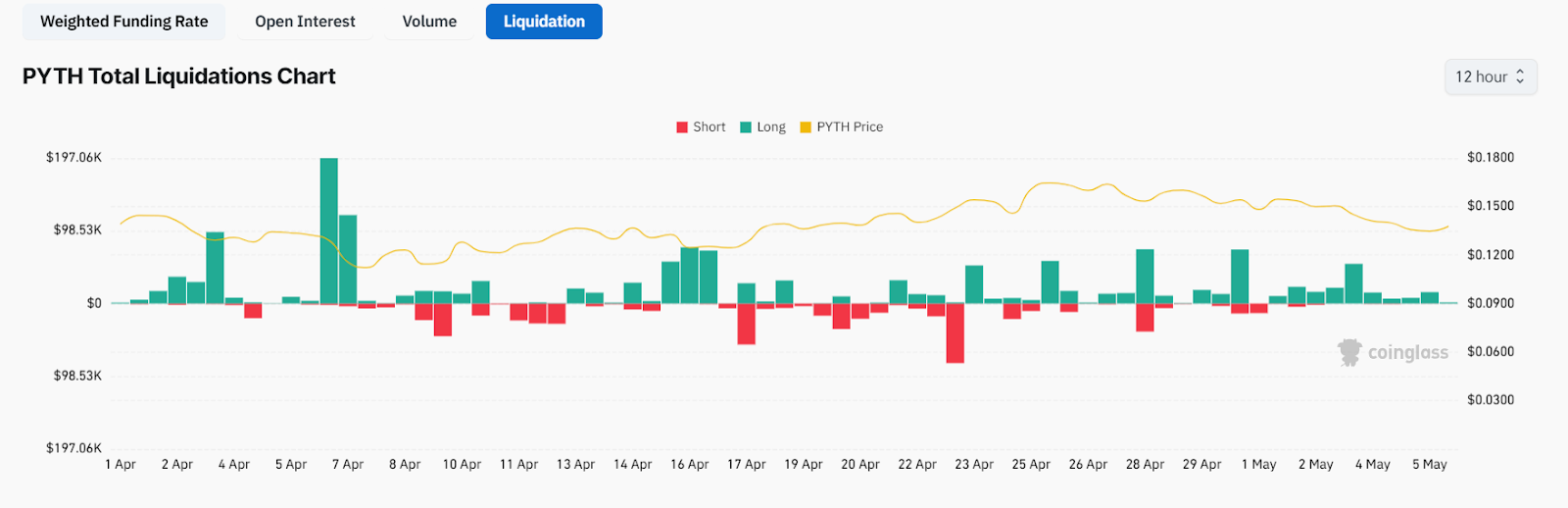This screenshot has width=1568, height=508.
Task: Click the coinglass watermark logo icon
Action: 1349,352
